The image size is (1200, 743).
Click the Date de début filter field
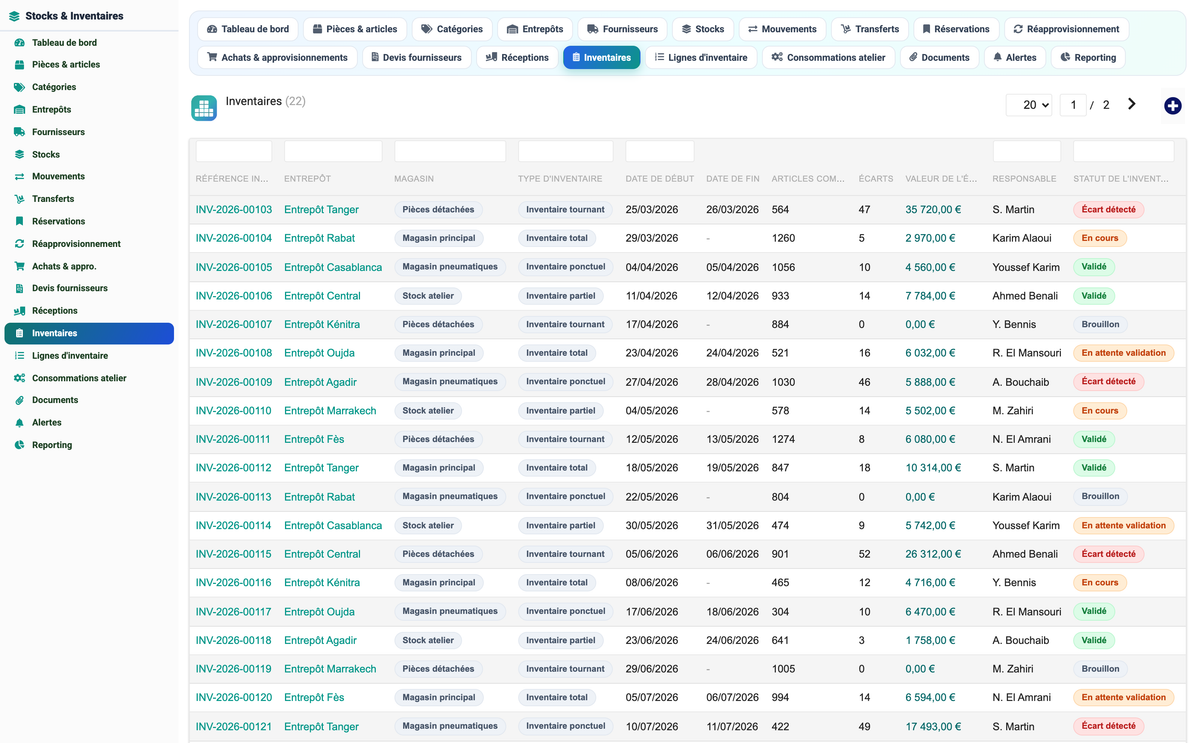point(660,151)
